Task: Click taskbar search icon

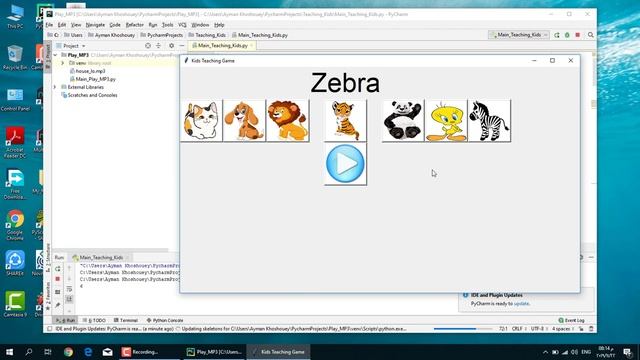Action: pyautogui.click(x=29, y=352)
